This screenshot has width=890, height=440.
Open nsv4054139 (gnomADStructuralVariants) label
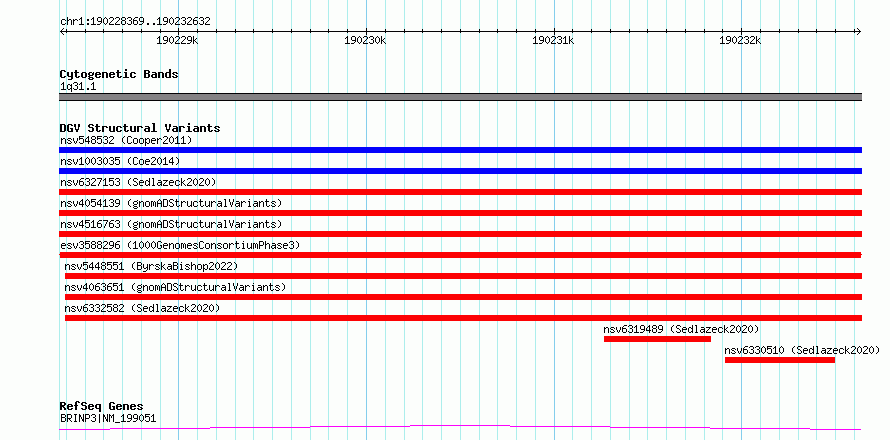coord(171,203)
